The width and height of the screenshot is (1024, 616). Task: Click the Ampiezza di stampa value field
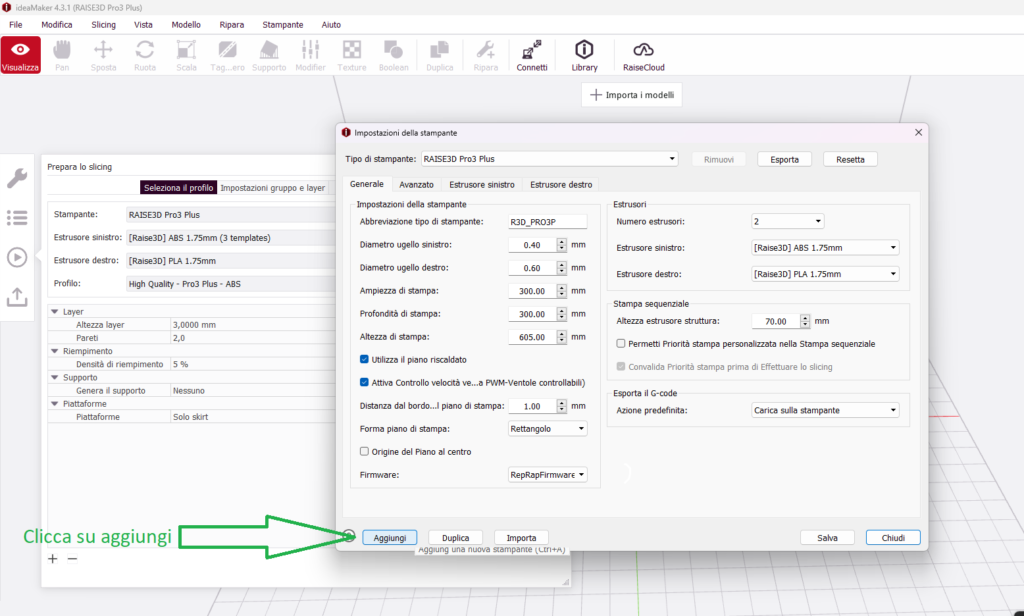point(532,291)
